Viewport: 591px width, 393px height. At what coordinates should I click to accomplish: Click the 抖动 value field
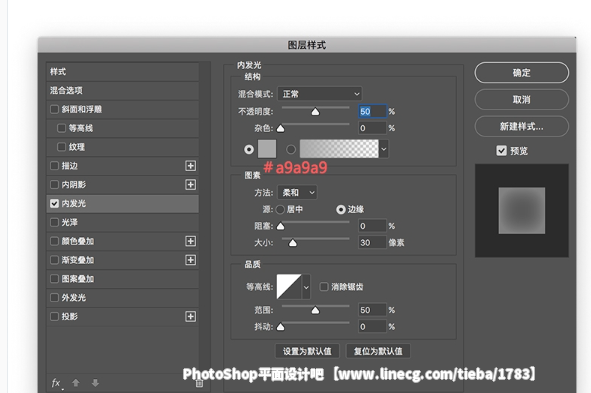point(372,327)
